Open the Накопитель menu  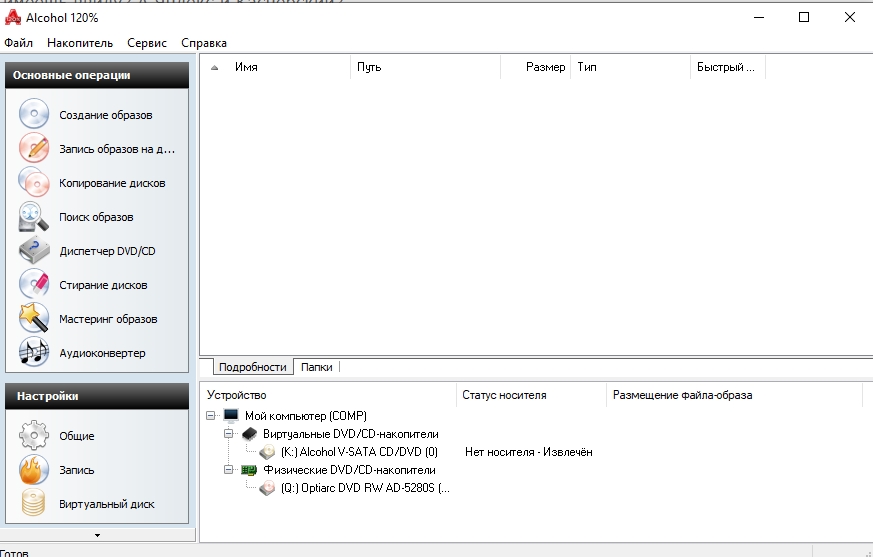click(80, 43)
